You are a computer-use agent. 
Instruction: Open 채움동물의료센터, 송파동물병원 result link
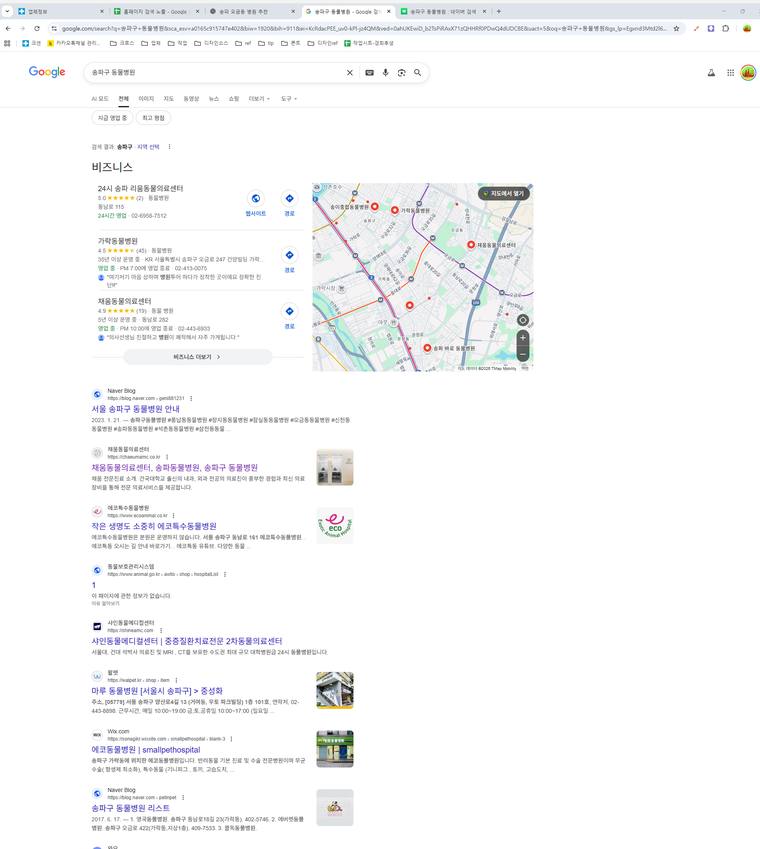pyautogui.click(x=174, y=467)
